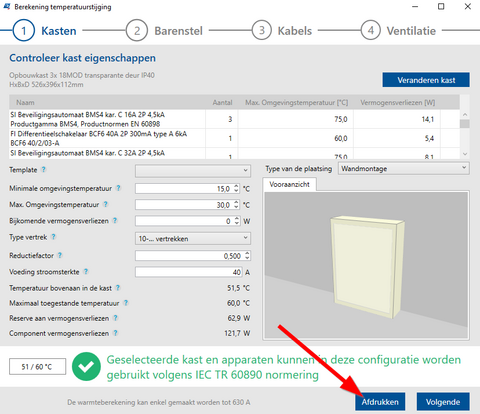Click the Volgende button
The image size is (480, 414).
point(443,402)
